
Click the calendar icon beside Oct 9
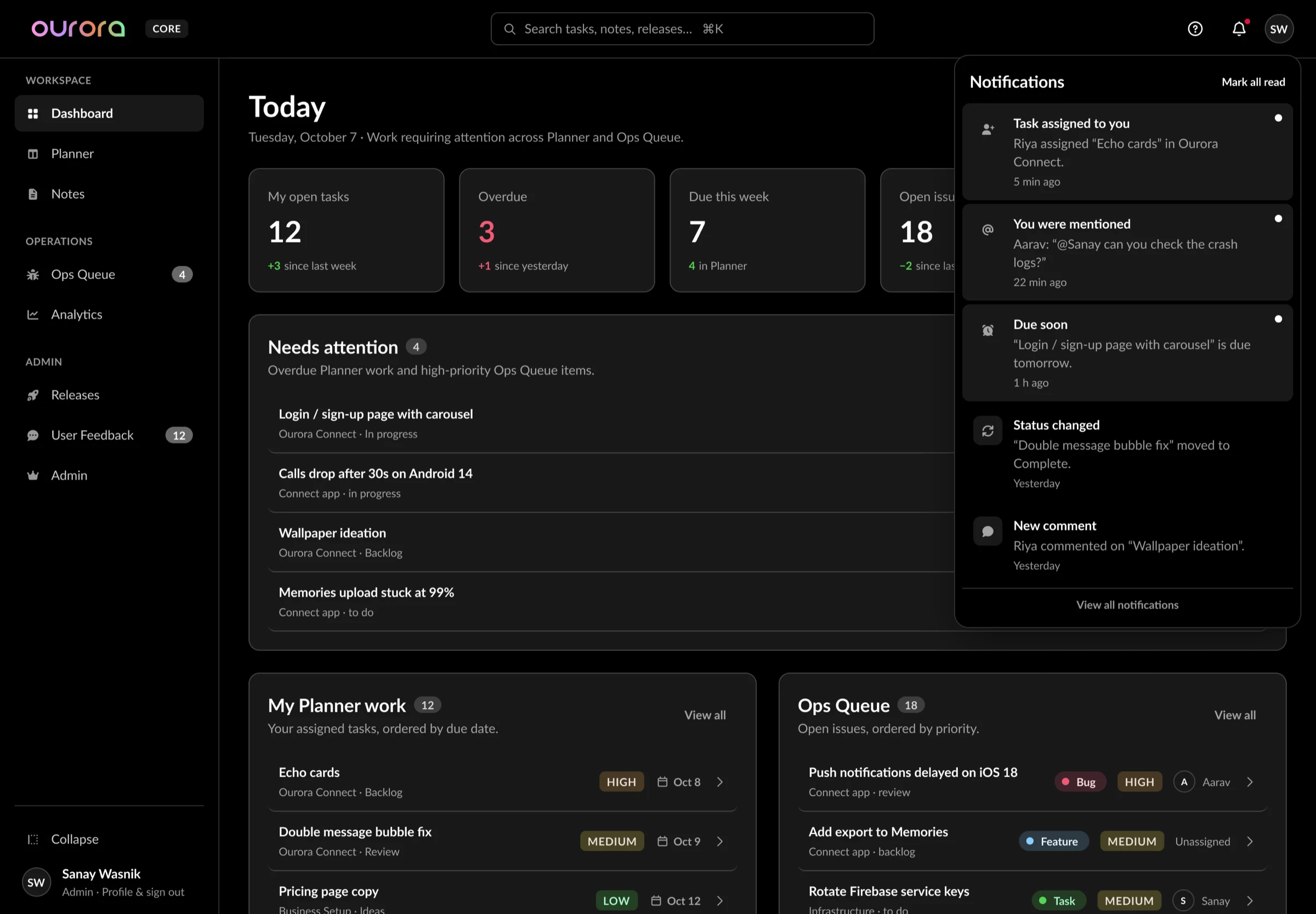pos(662,841)
